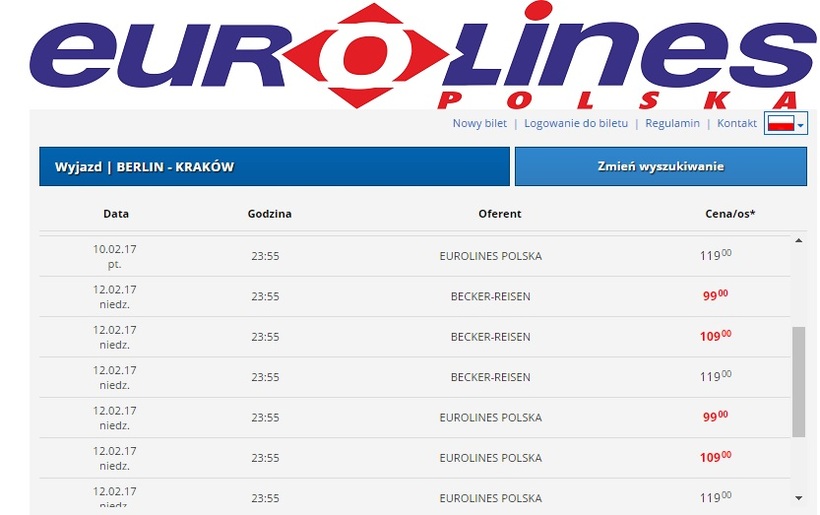This screenshot has width=820, height=515.
Task: Click the Godzina column header
Action: click(x=270, y=214)
